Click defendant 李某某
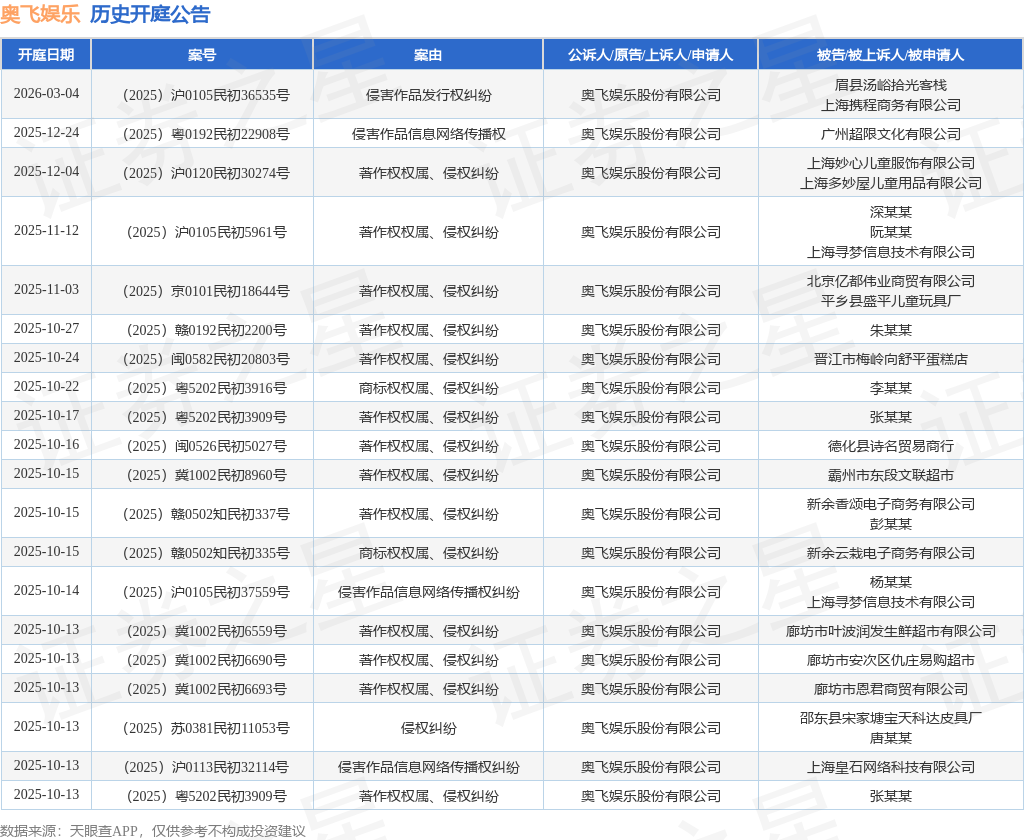 tap(891, 388)
